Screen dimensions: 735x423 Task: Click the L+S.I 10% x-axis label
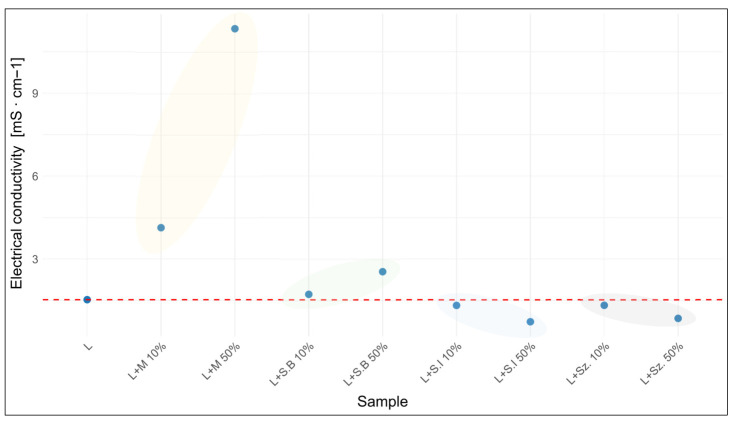tap(441, 363)
